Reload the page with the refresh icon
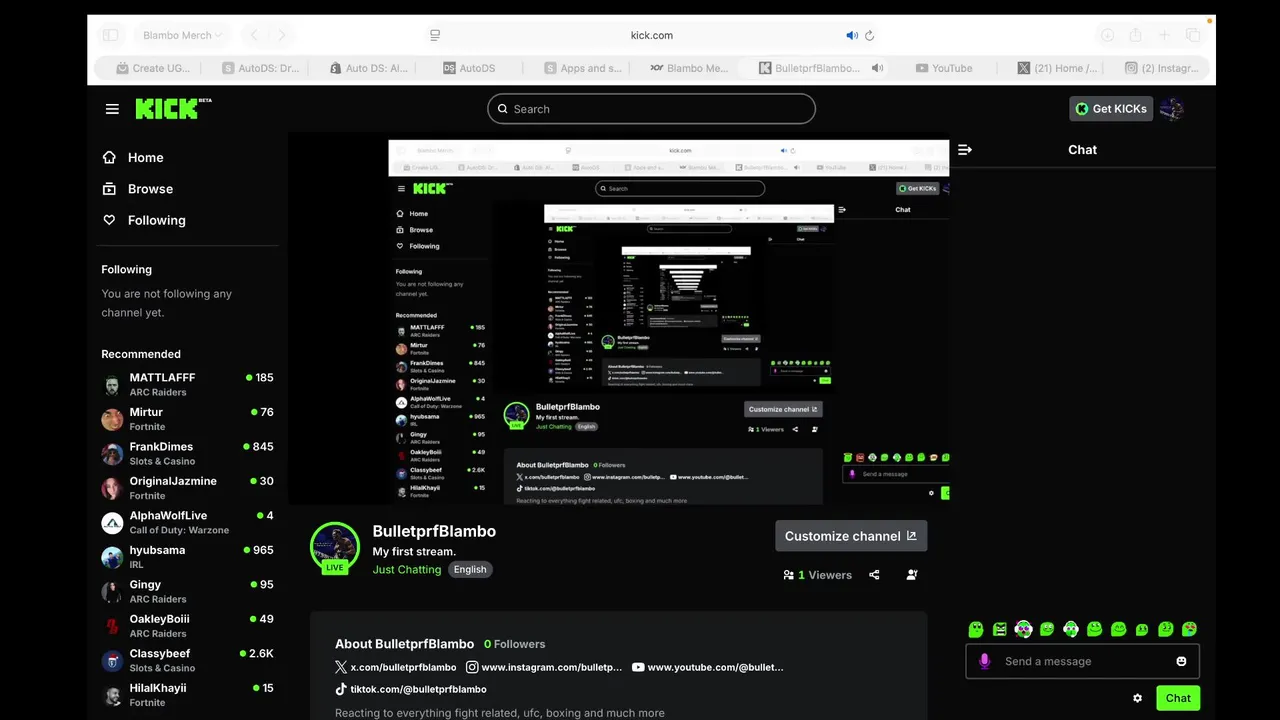Viewport: 1280px width, 720px height. [869, 35]
